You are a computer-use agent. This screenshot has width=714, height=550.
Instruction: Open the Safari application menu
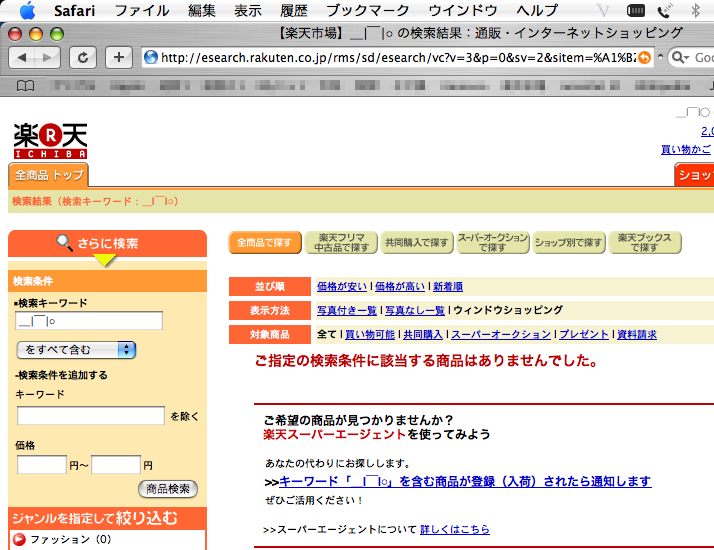pyautogui.click(x=74, y=10)
